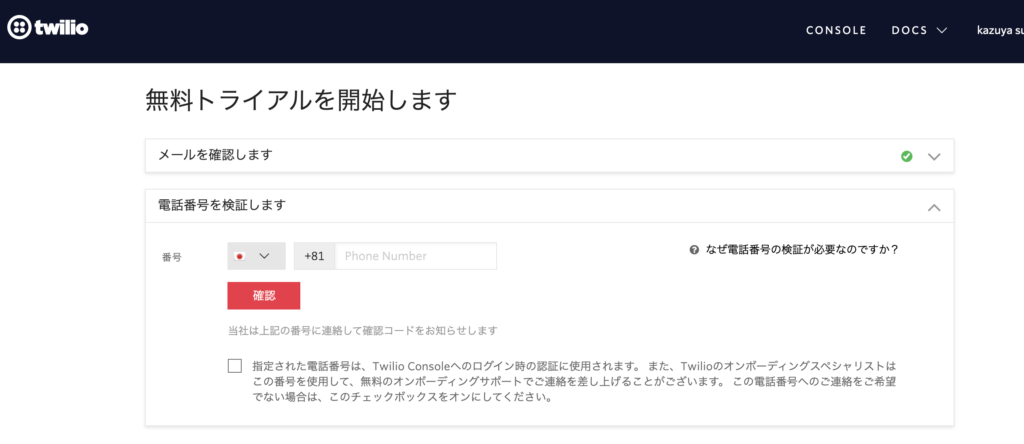Collapse the 電話番号を検証します section chevron

point(934,208)
